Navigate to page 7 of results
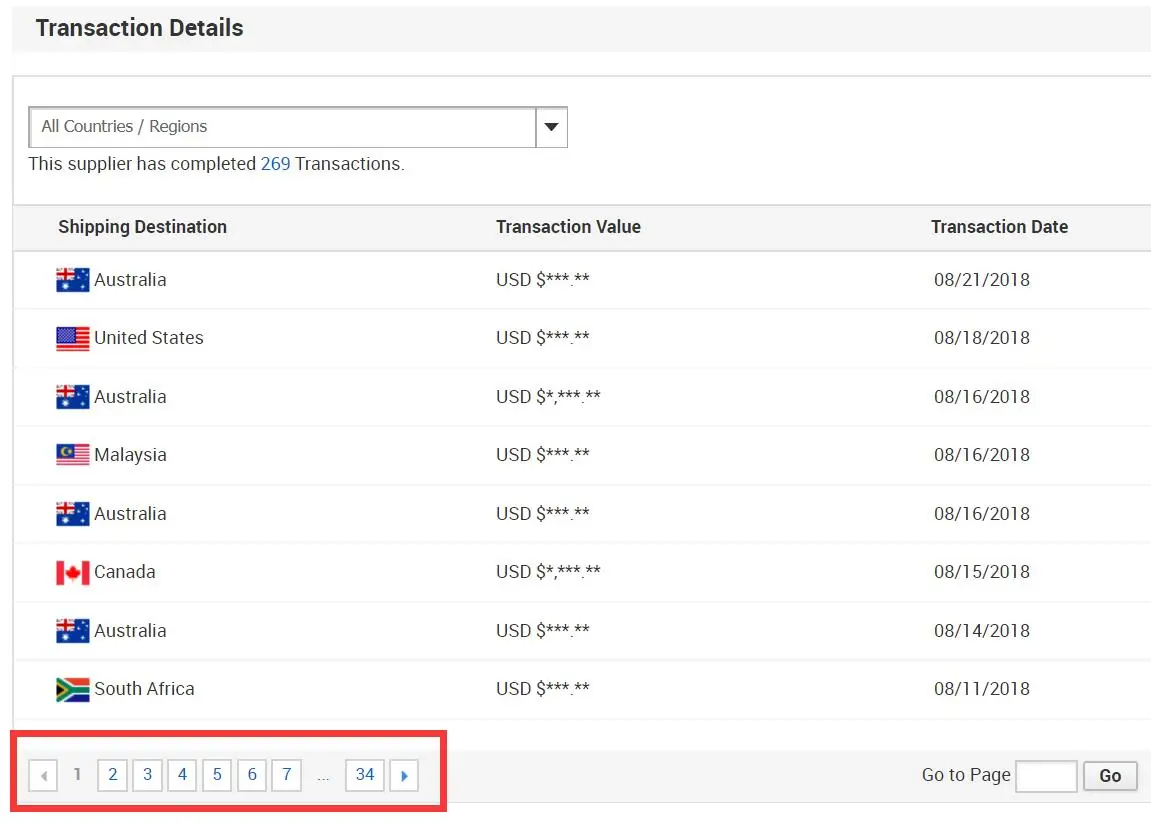This screenshot has width=1151, height=824. pos(287,775)
